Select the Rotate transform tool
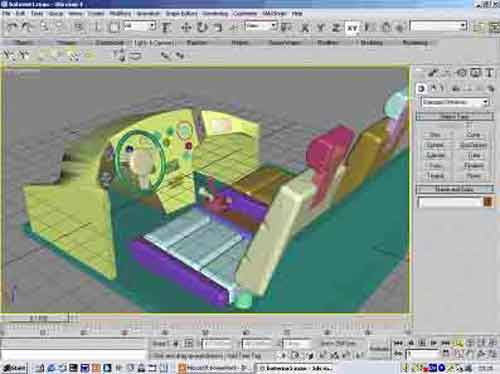 201,27
